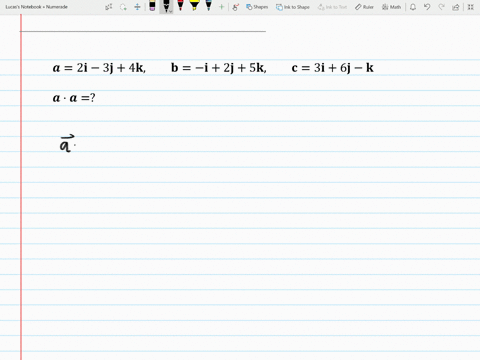Show the Ruler
This screenshot has width=480, height=360.
click(364, 7)
